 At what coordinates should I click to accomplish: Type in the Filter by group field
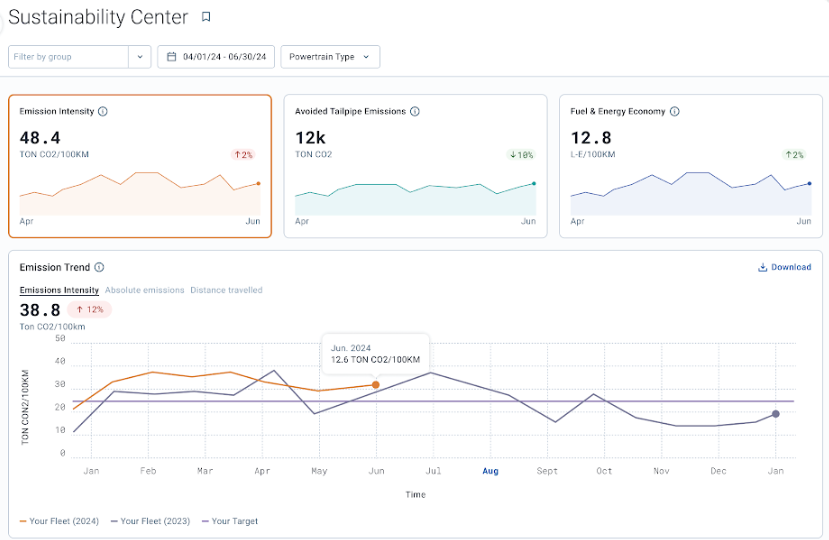pos(67,57)
